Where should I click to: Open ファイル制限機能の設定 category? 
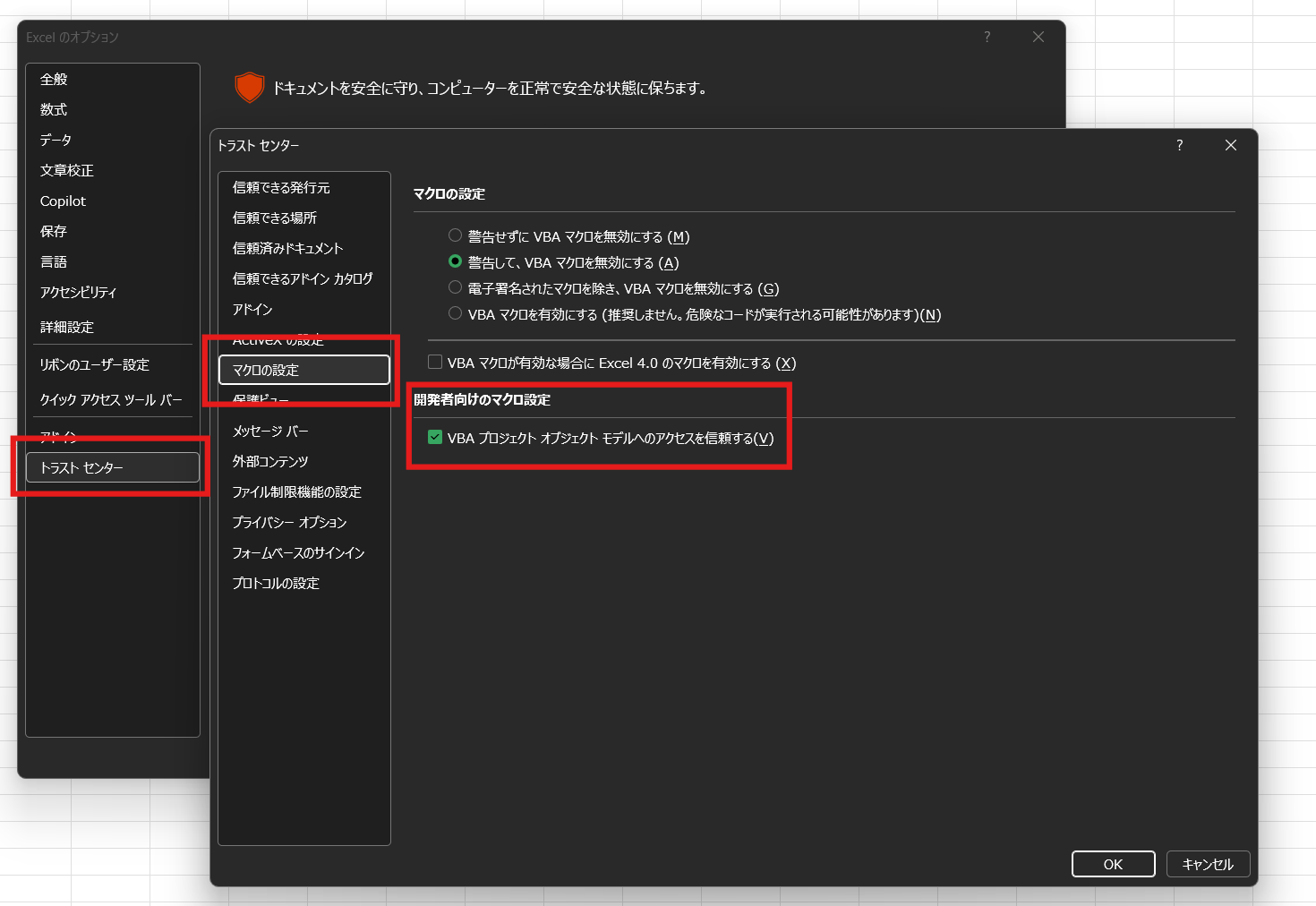304,491
